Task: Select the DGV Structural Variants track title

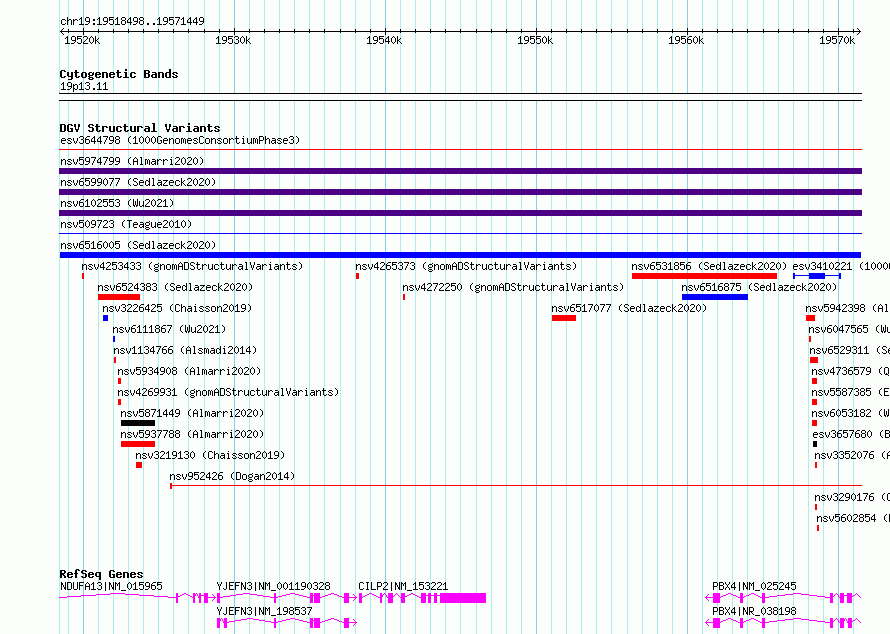Action: (140, 128)
